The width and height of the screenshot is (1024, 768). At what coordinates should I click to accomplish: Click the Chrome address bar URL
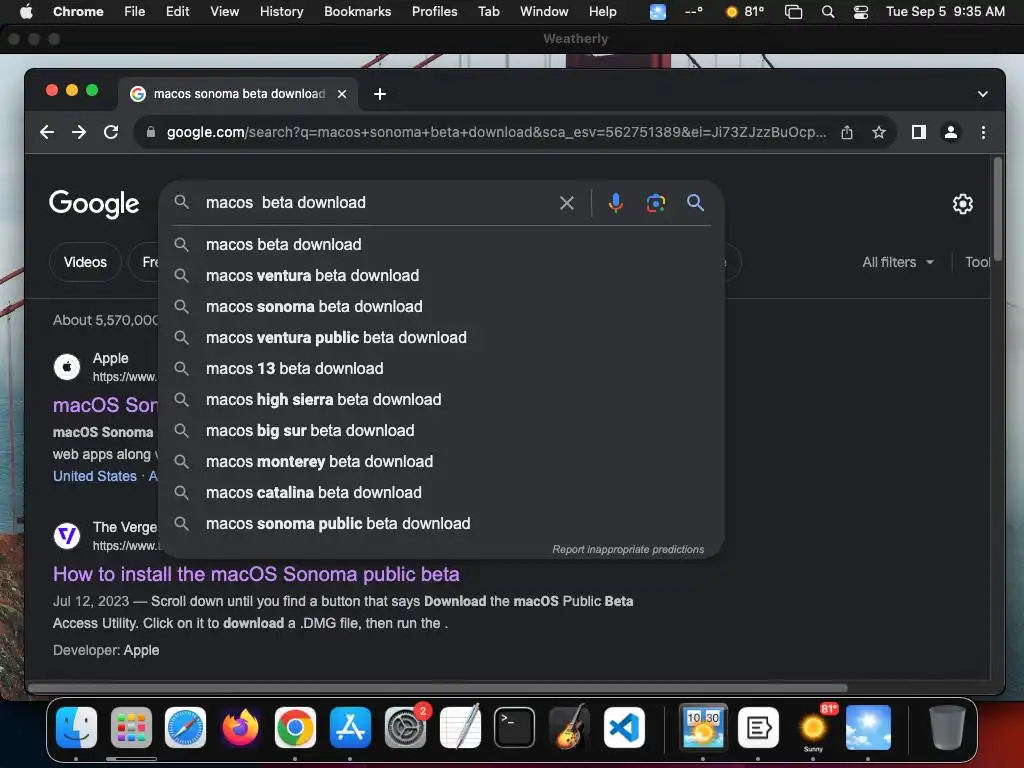click(x=496, y=133)
